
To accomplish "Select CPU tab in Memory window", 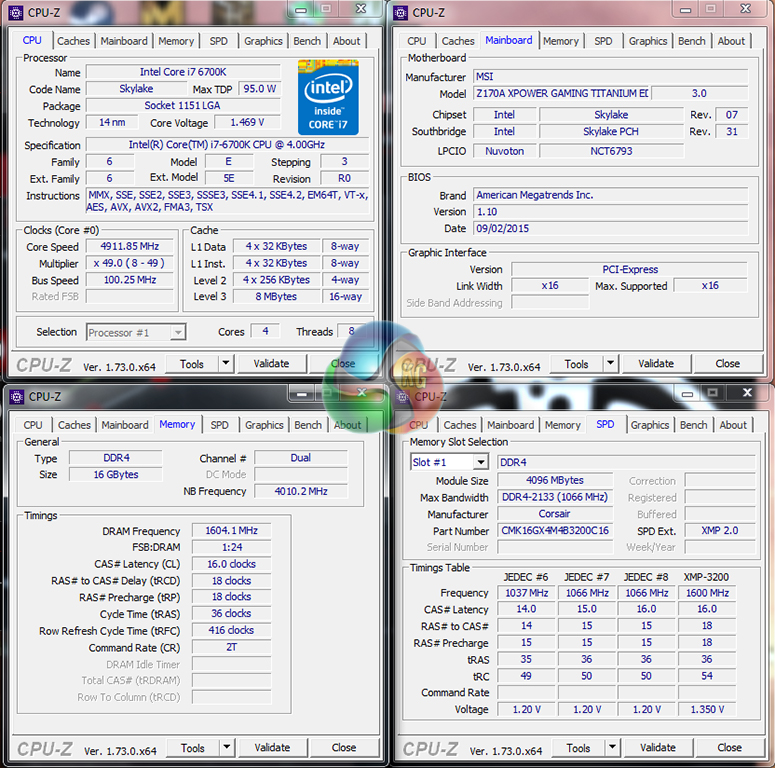I will 33,425.
